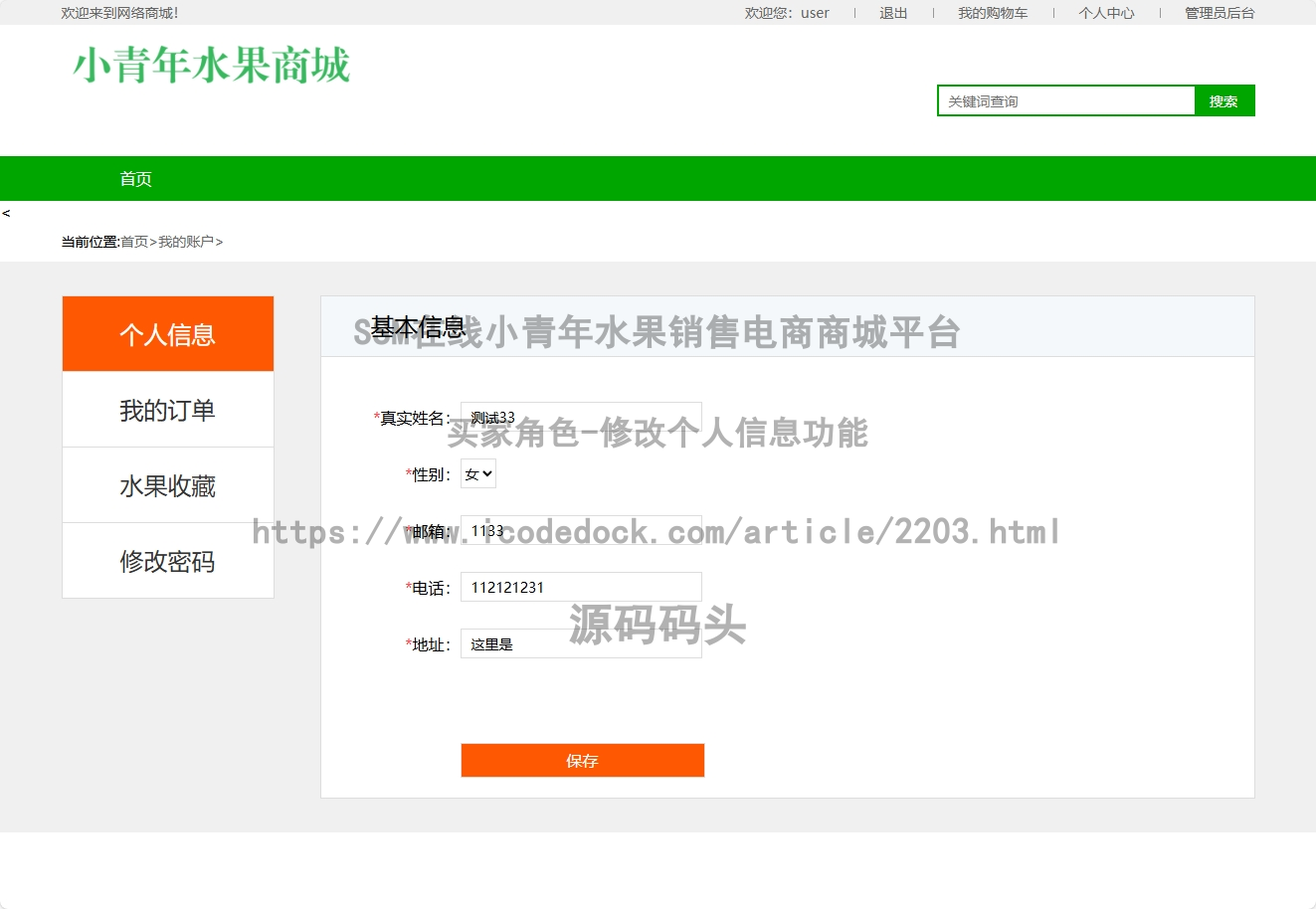The image size is (1316, 909).
Task: Select the 个人信息 sidebar tab
Action: [x=168, y=334]
